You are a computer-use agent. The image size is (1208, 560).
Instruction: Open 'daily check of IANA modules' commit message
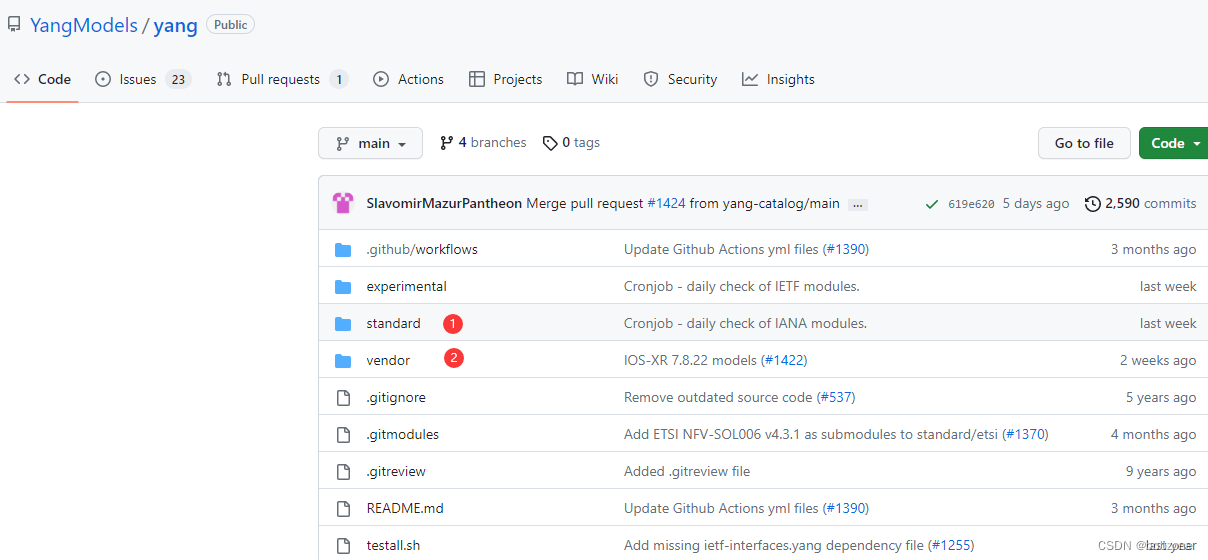[745, 323]
